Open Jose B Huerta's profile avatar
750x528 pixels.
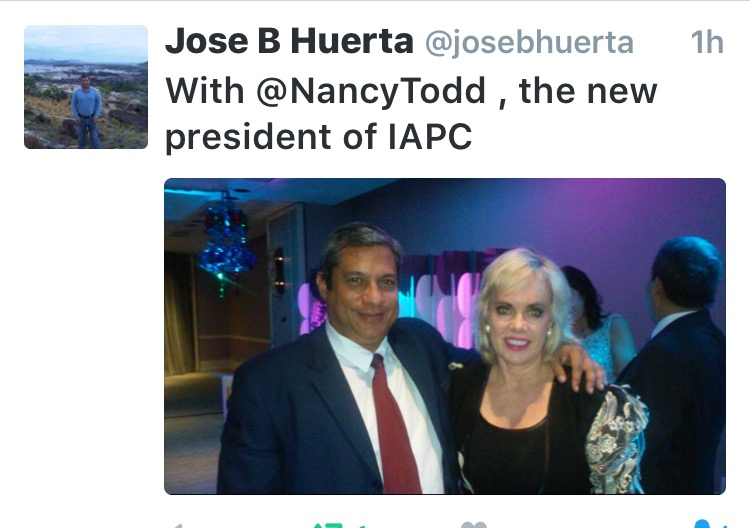point(86,87)
